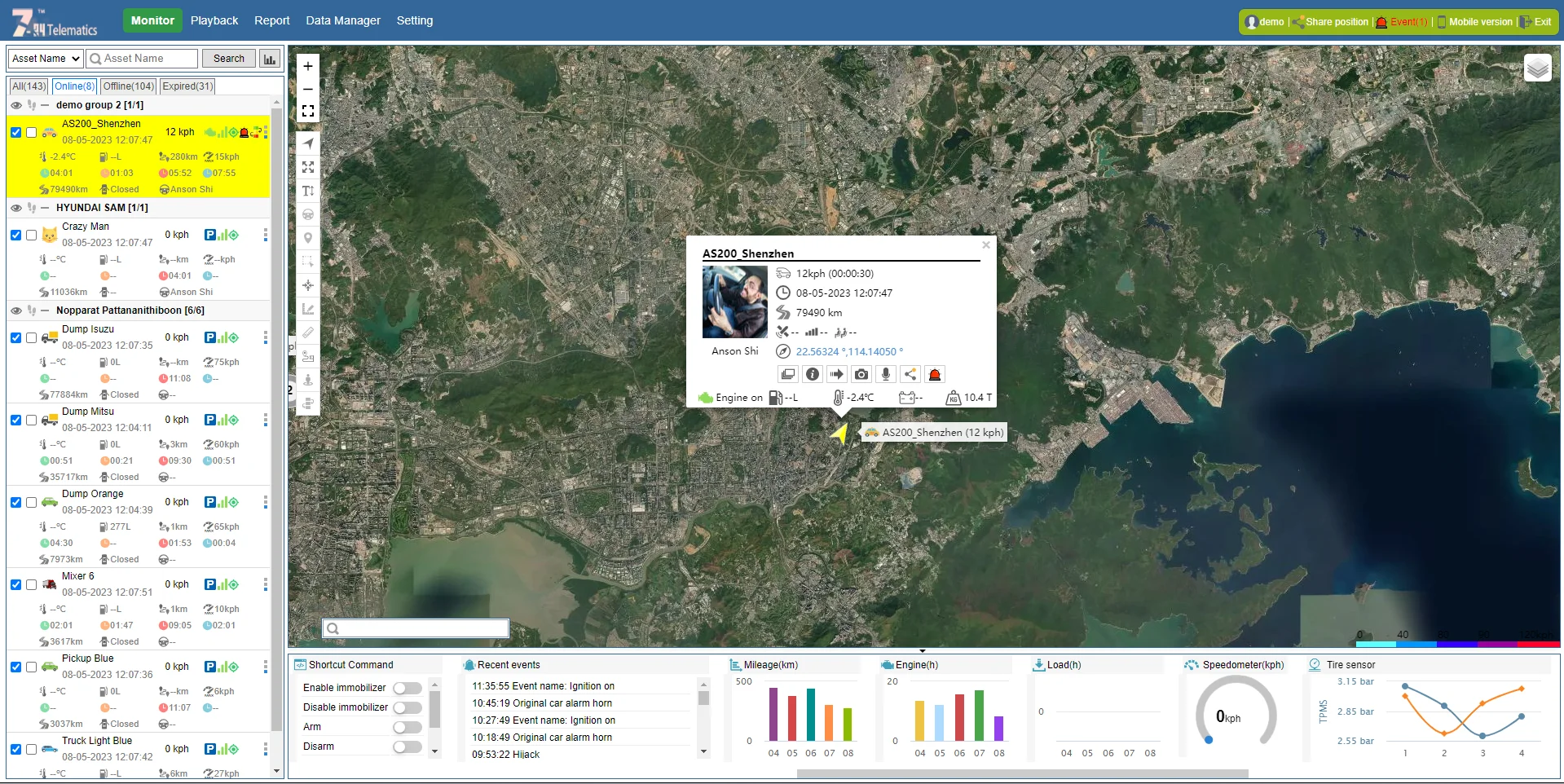Uncheck blue checkbox for Dump Mitsu
The height and width of the screenshot is (784, 1564).
coord(15,420)
